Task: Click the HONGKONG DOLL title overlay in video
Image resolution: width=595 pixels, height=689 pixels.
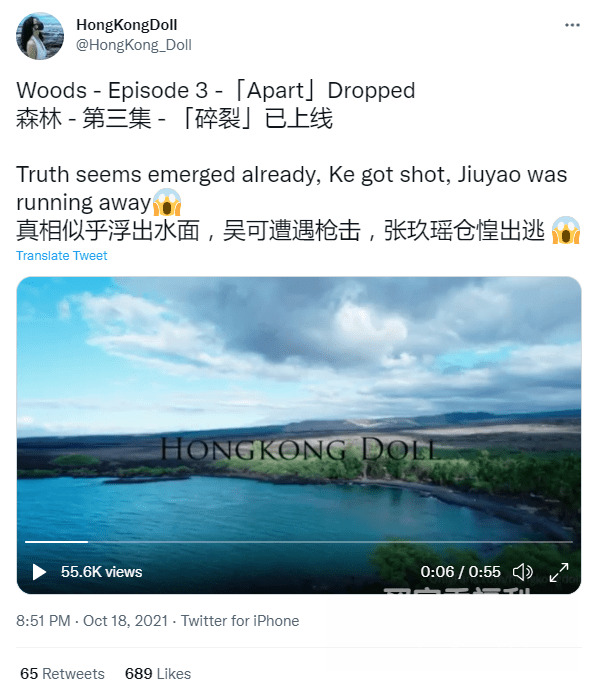Action: click(298, 449)
